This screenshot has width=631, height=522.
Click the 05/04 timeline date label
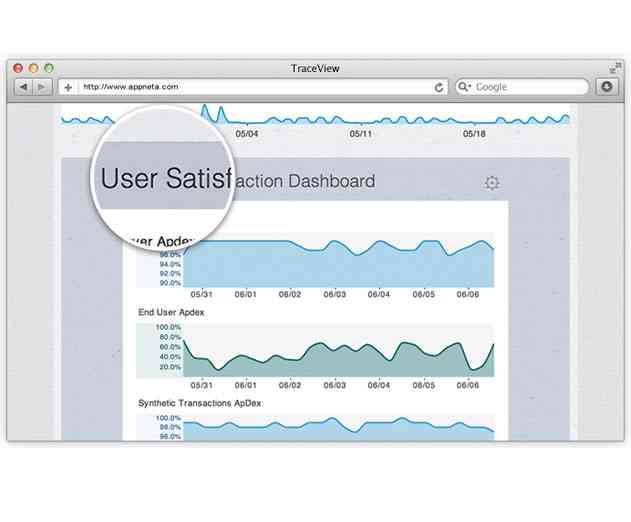247,134
